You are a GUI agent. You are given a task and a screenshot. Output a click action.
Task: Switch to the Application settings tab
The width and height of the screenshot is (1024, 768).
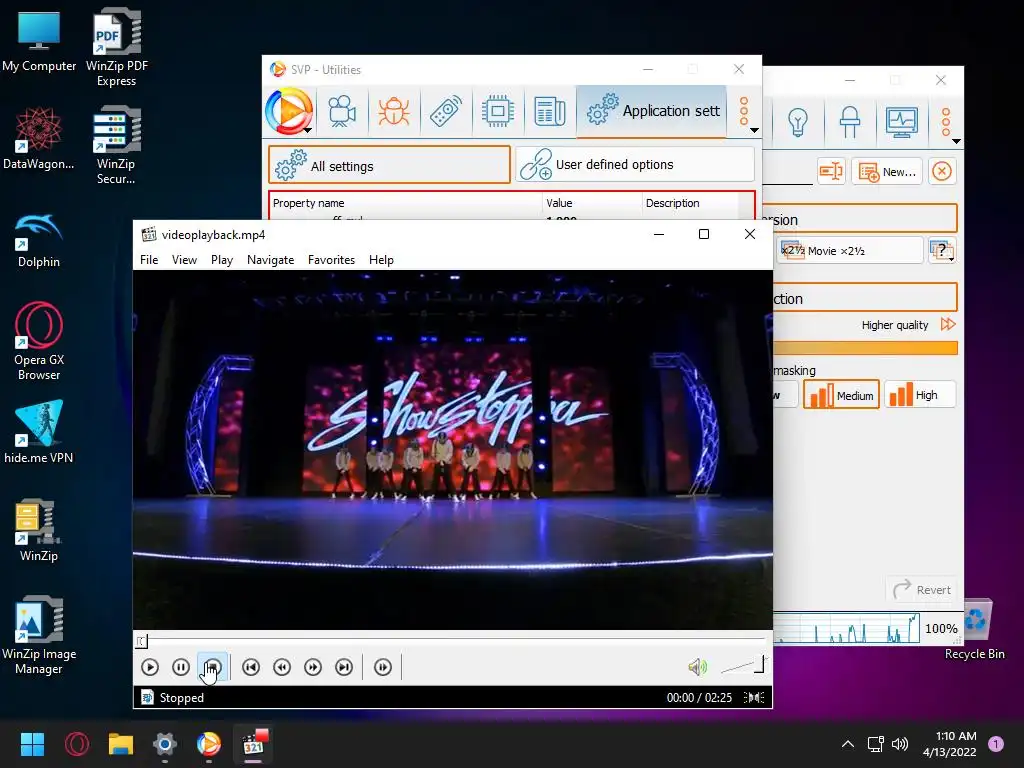(652, 111)
